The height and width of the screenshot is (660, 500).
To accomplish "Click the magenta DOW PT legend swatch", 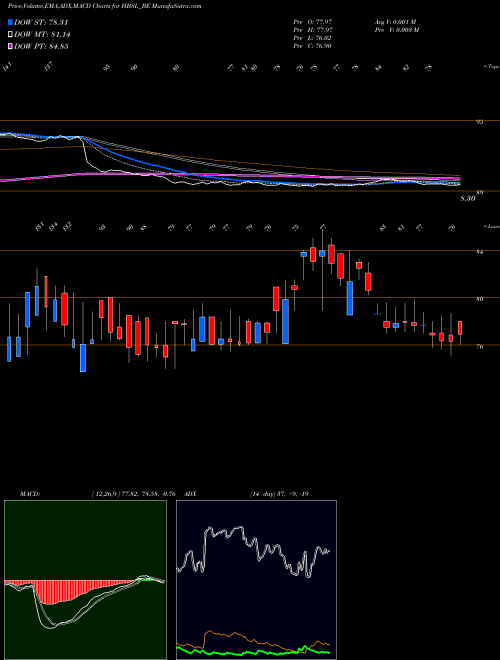I will coord(10,46).
